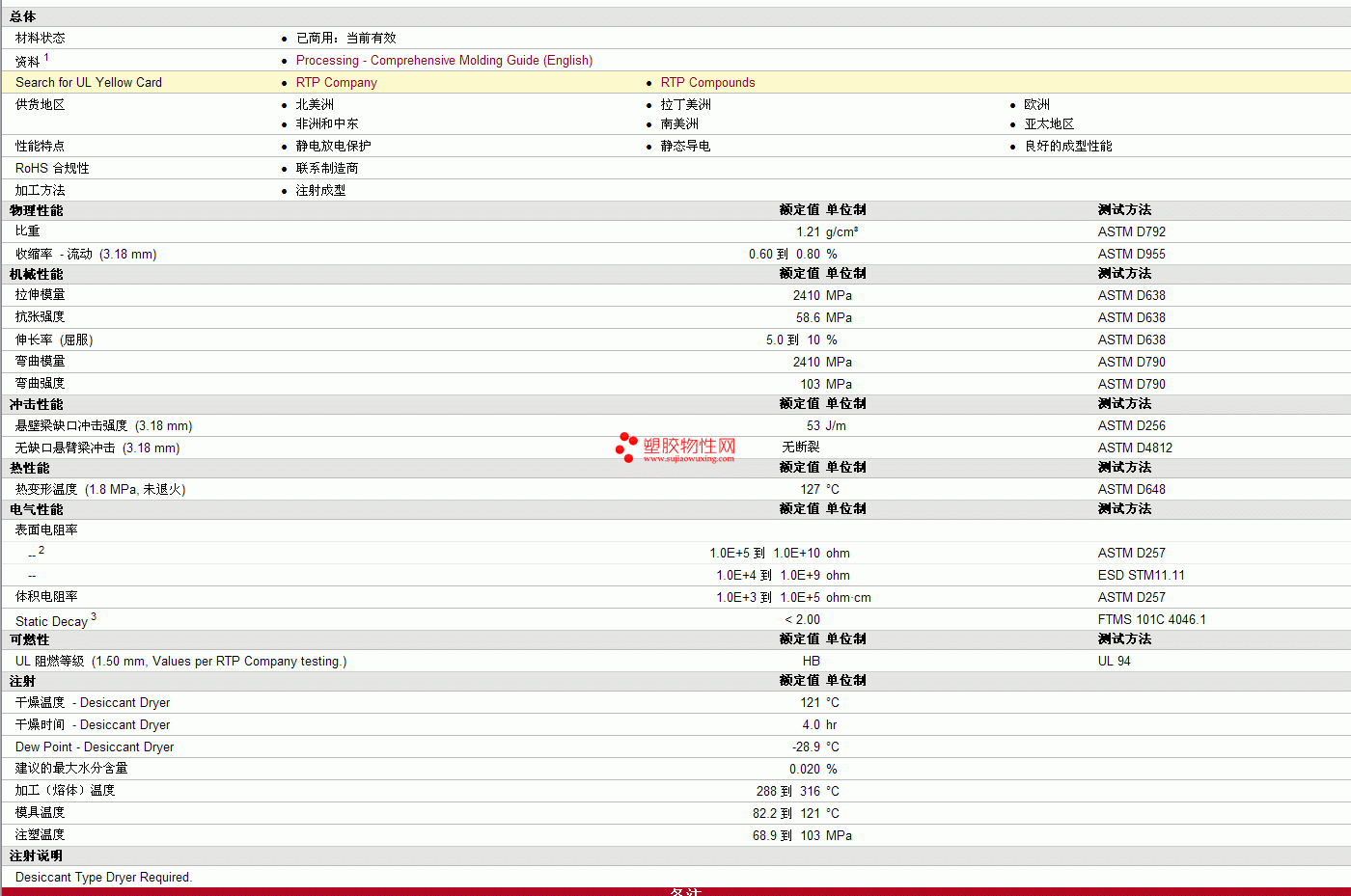Click the 静电放电保护 feature entry
This screenshot has height=896, width=1351.
pos(334,146)
